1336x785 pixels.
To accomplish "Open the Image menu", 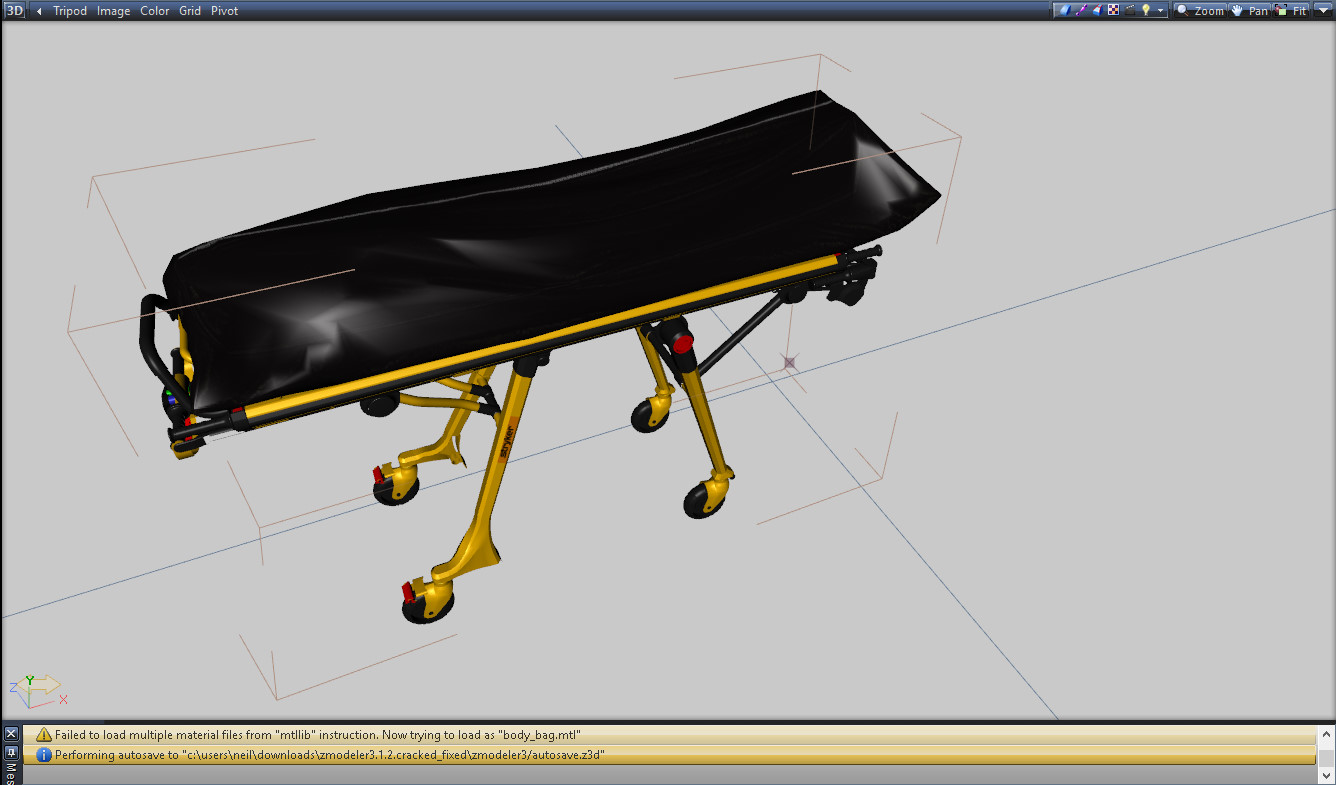I will tap(114, 11).
